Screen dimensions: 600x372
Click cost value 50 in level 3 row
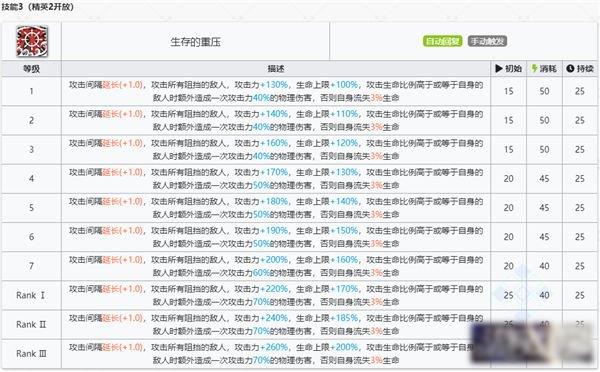[x=544, y=149]
